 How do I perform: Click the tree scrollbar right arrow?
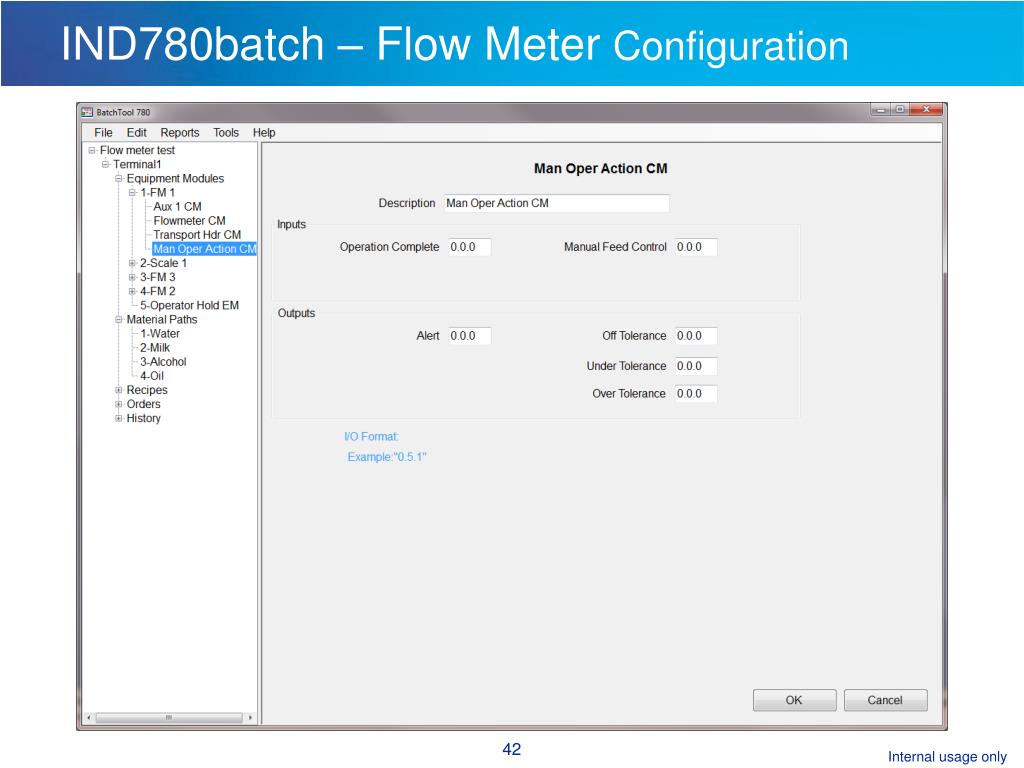(x=250, y=718)
